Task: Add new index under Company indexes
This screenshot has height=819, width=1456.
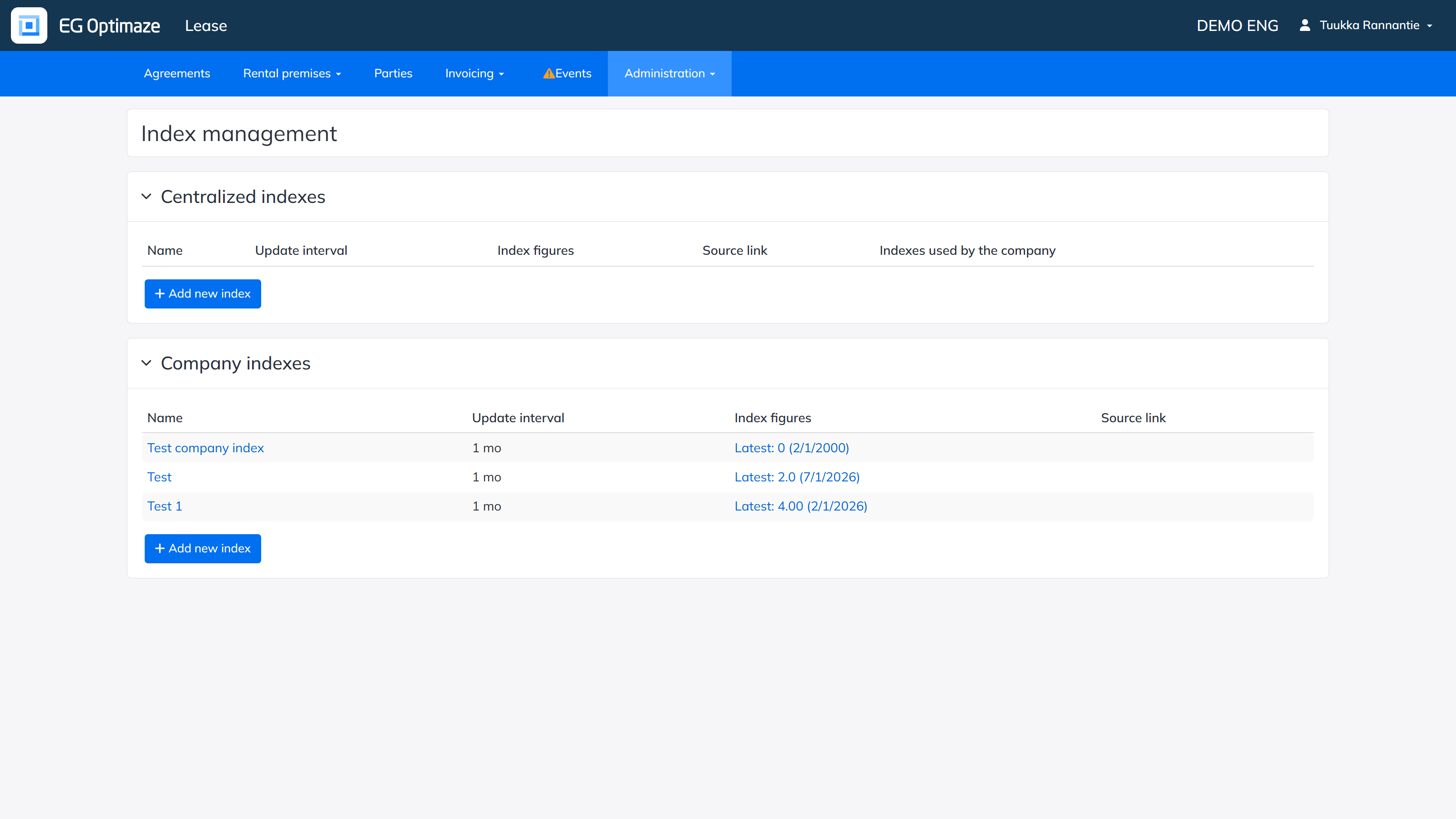Action: (202, 549)
